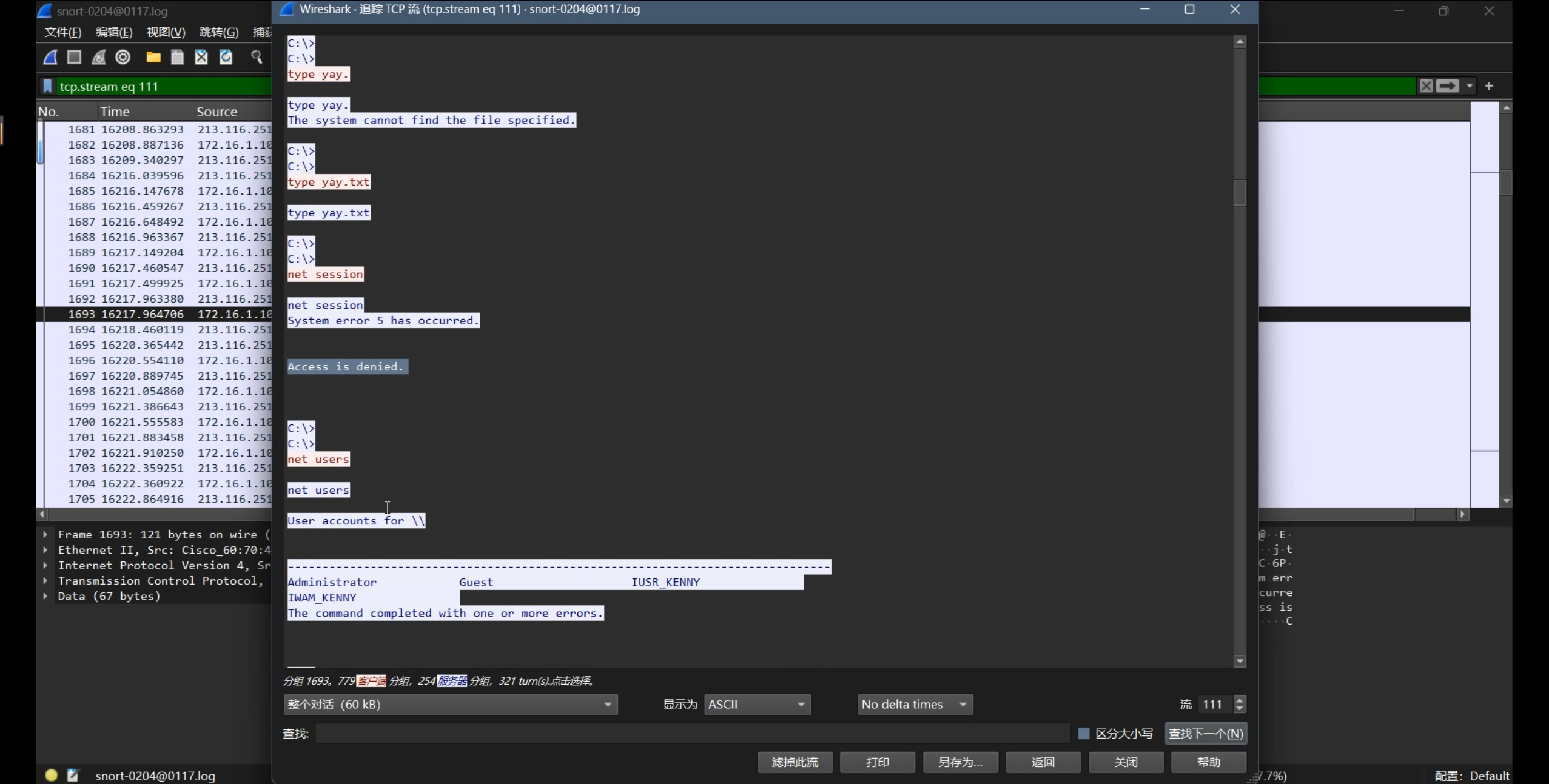
Task: Click the start capture shark fin icon
Action: [x=51, y=57]
